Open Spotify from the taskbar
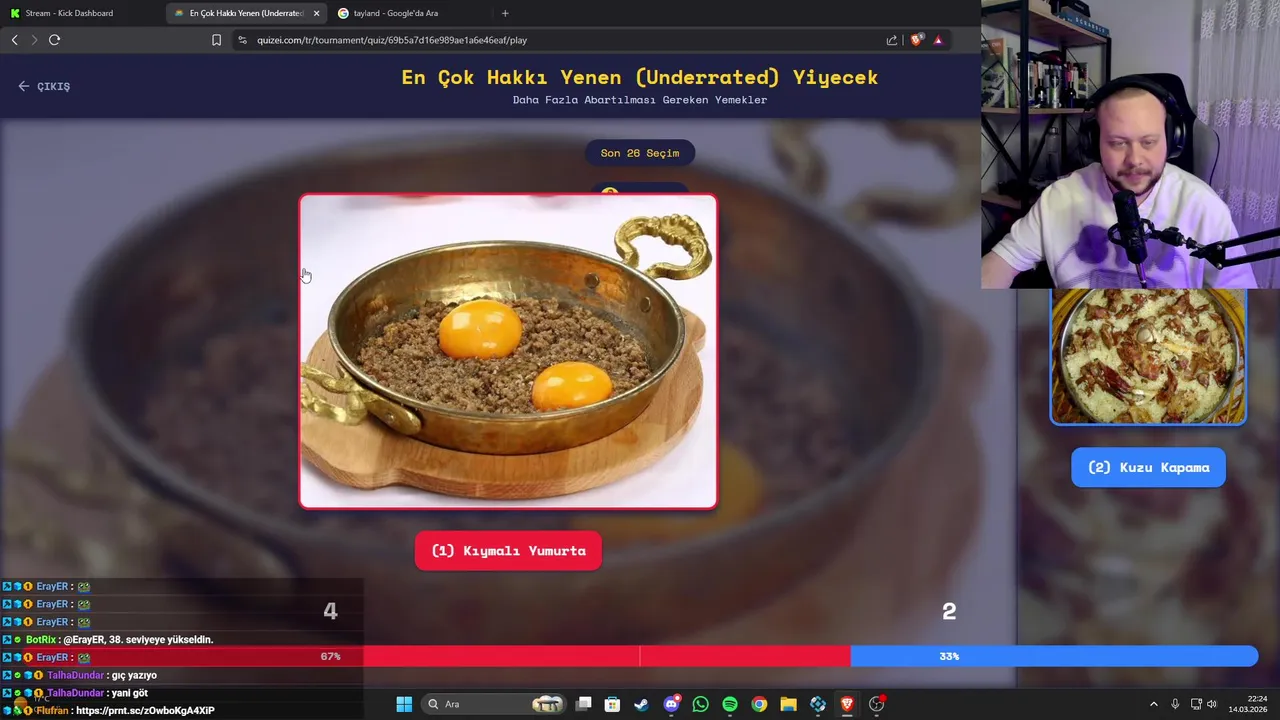The height and width of the screenshot is (720, 1280). (x=730, y=704)
